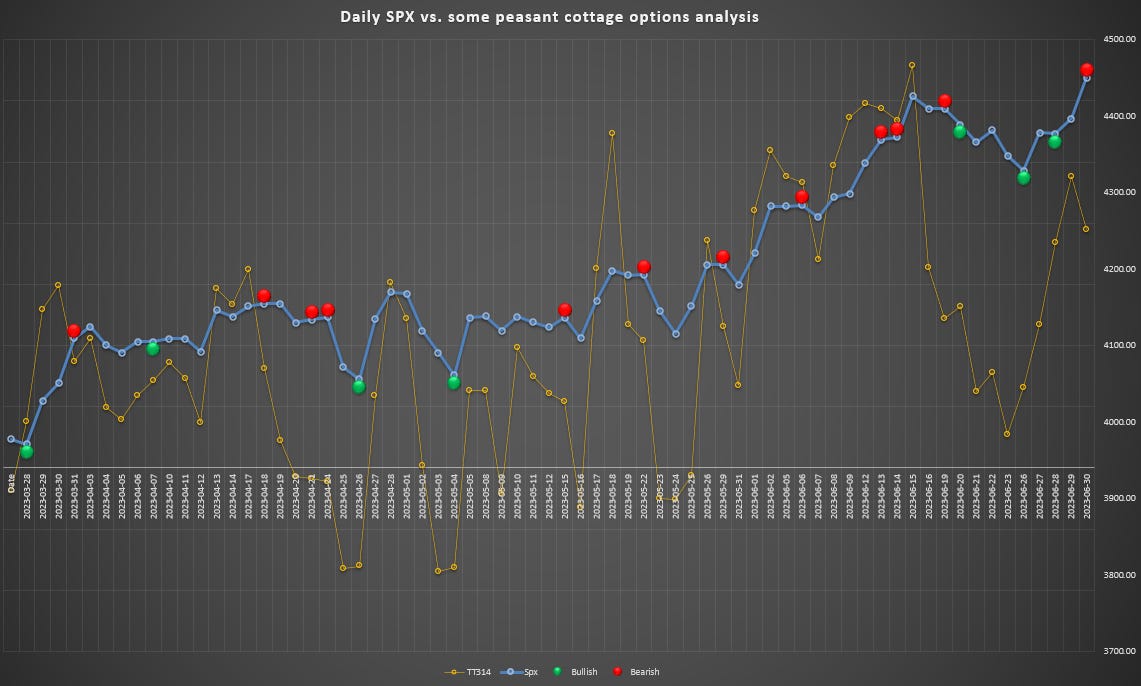Click the 2023-05-01 x-axis date label

coord(407,496)
